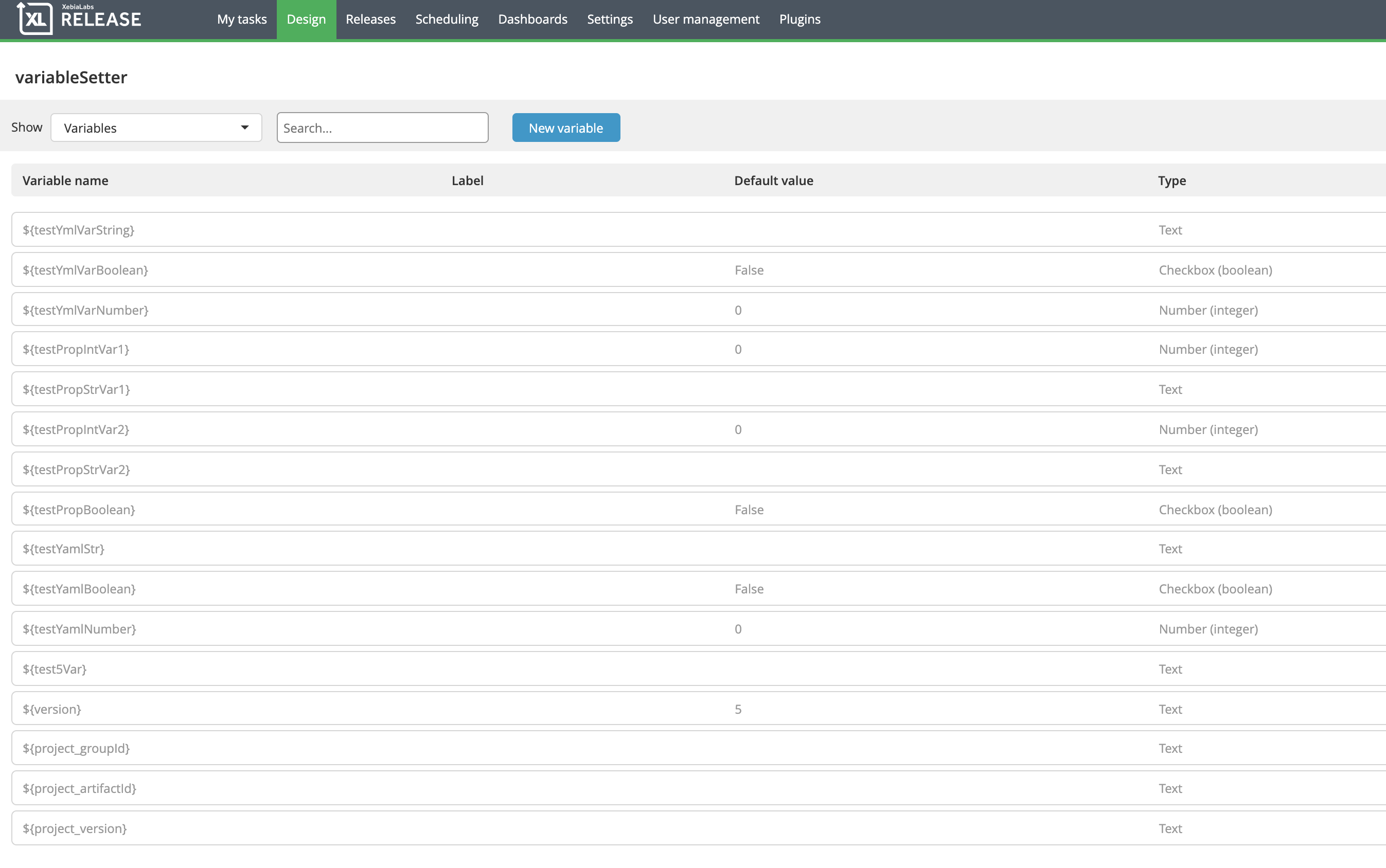The width and height of the screenshot is (1386, 868).
Task: Select the ${project_artifactId} variable row
Action: tap(79, 788)
